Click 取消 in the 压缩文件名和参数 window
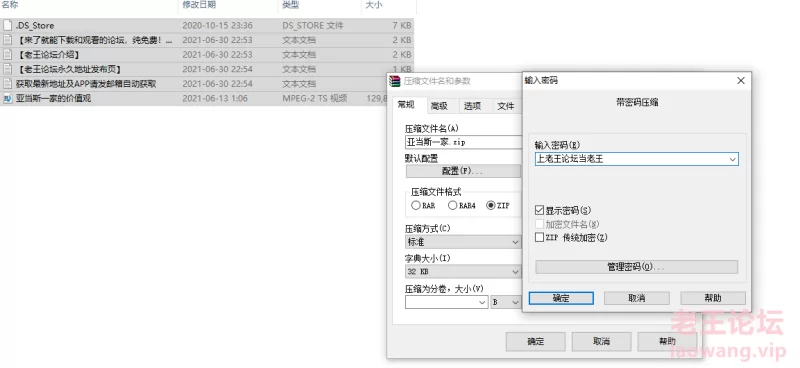The width and height of the screenshot is (800, 368). [601, 341]
